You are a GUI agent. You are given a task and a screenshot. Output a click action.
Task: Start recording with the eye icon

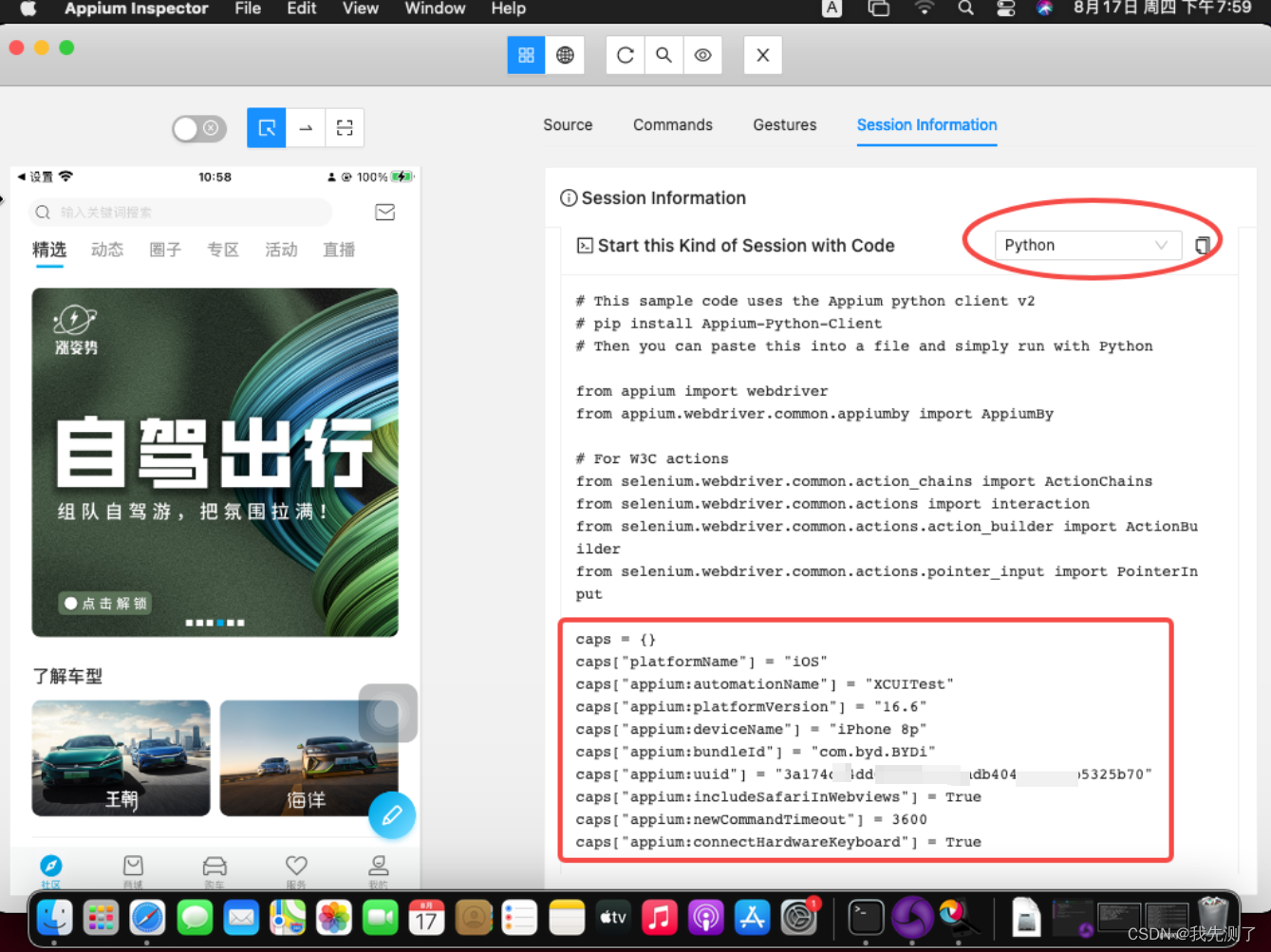(702, 55)
